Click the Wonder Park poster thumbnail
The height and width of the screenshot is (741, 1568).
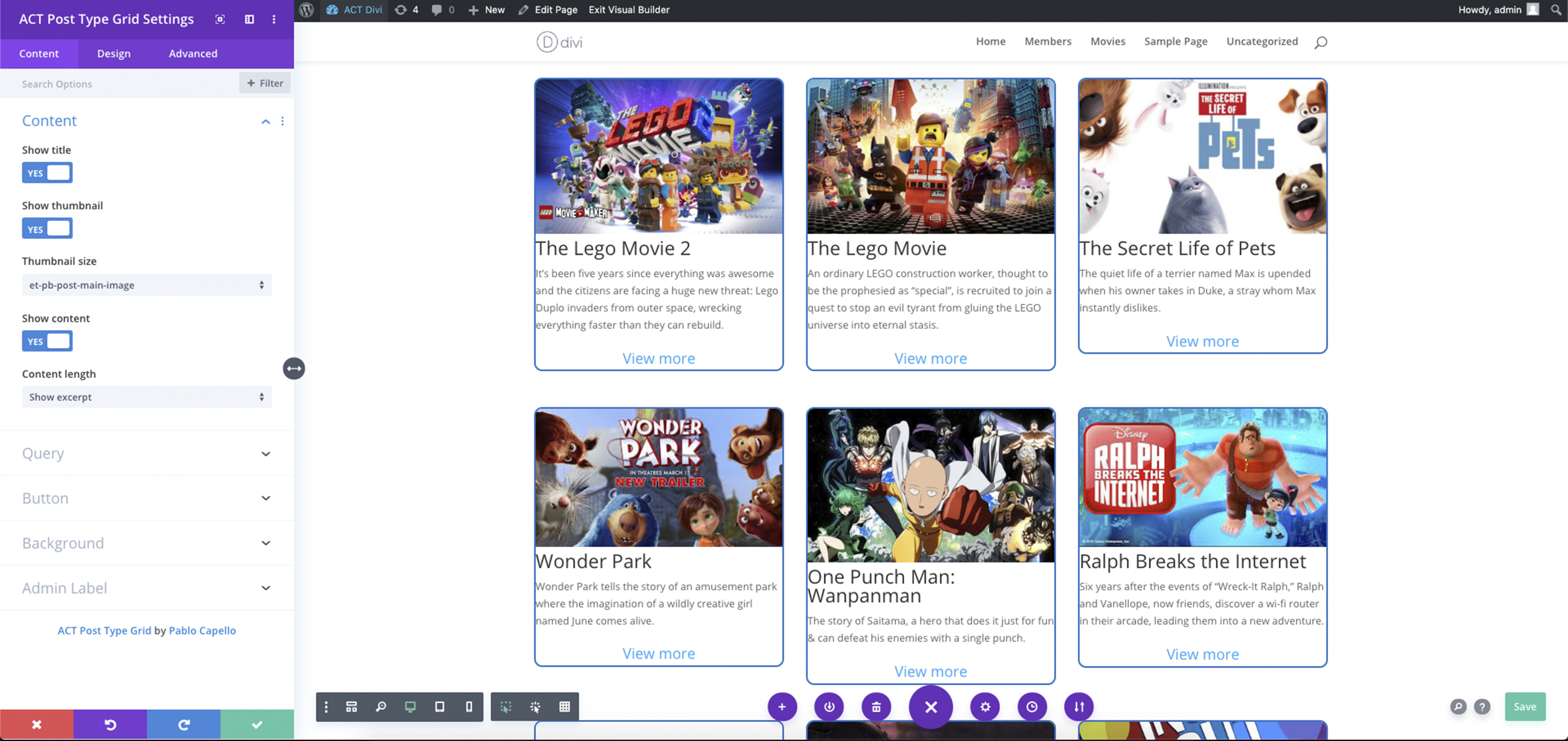point(659,477)
